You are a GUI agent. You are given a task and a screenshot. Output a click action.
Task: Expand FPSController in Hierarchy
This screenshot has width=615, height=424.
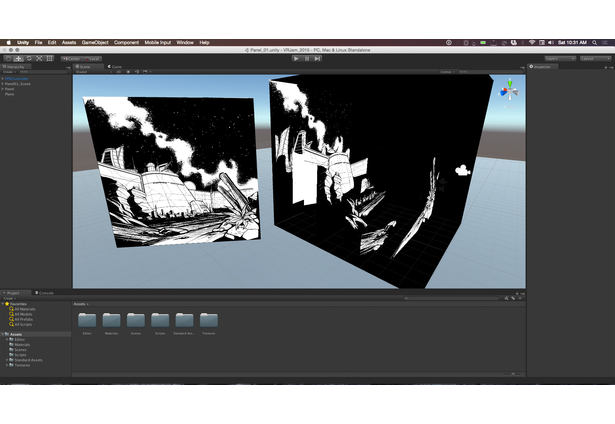tap(3, 79)
